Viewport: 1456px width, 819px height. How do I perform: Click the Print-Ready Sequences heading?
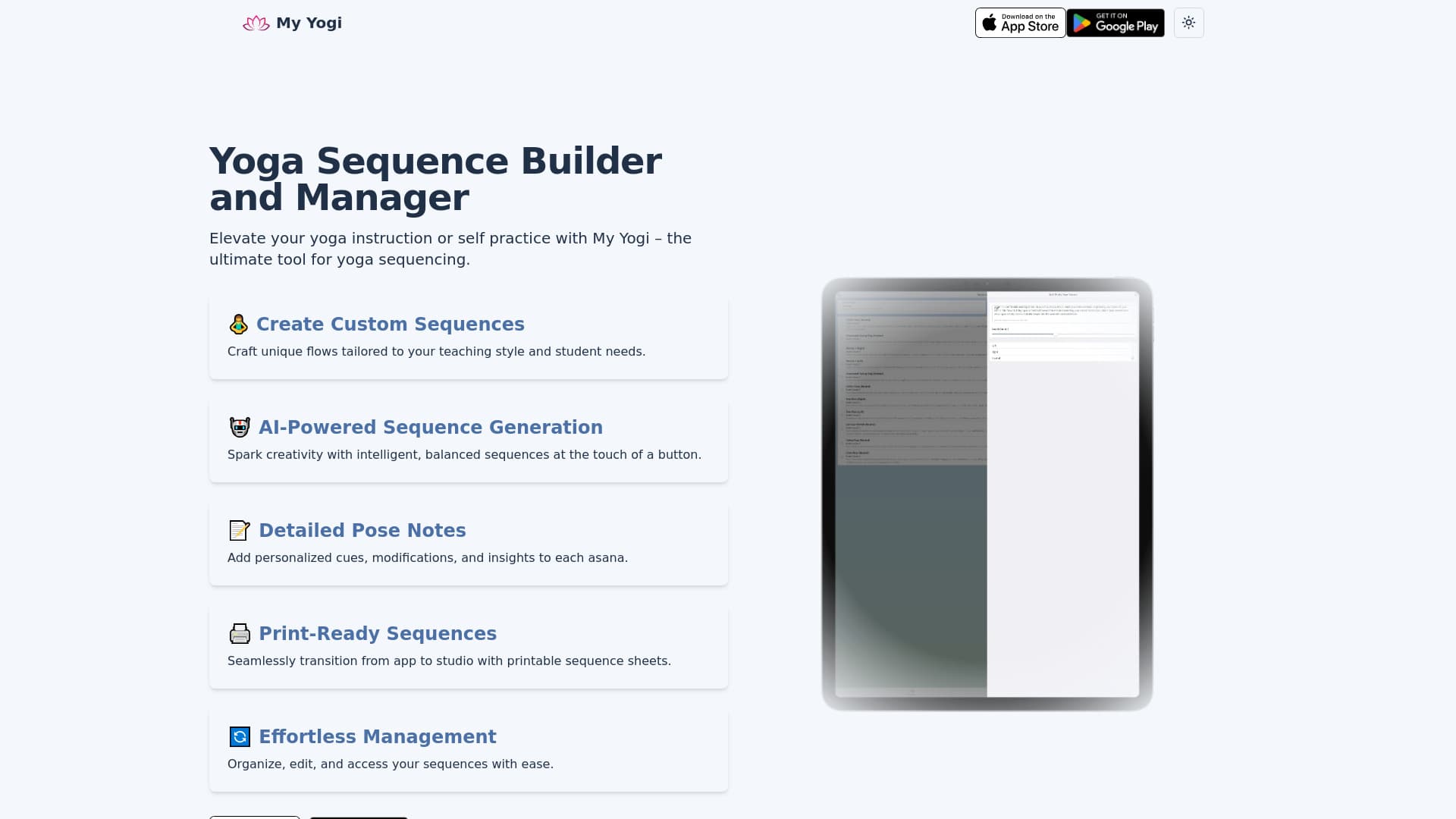pos(377,634)
